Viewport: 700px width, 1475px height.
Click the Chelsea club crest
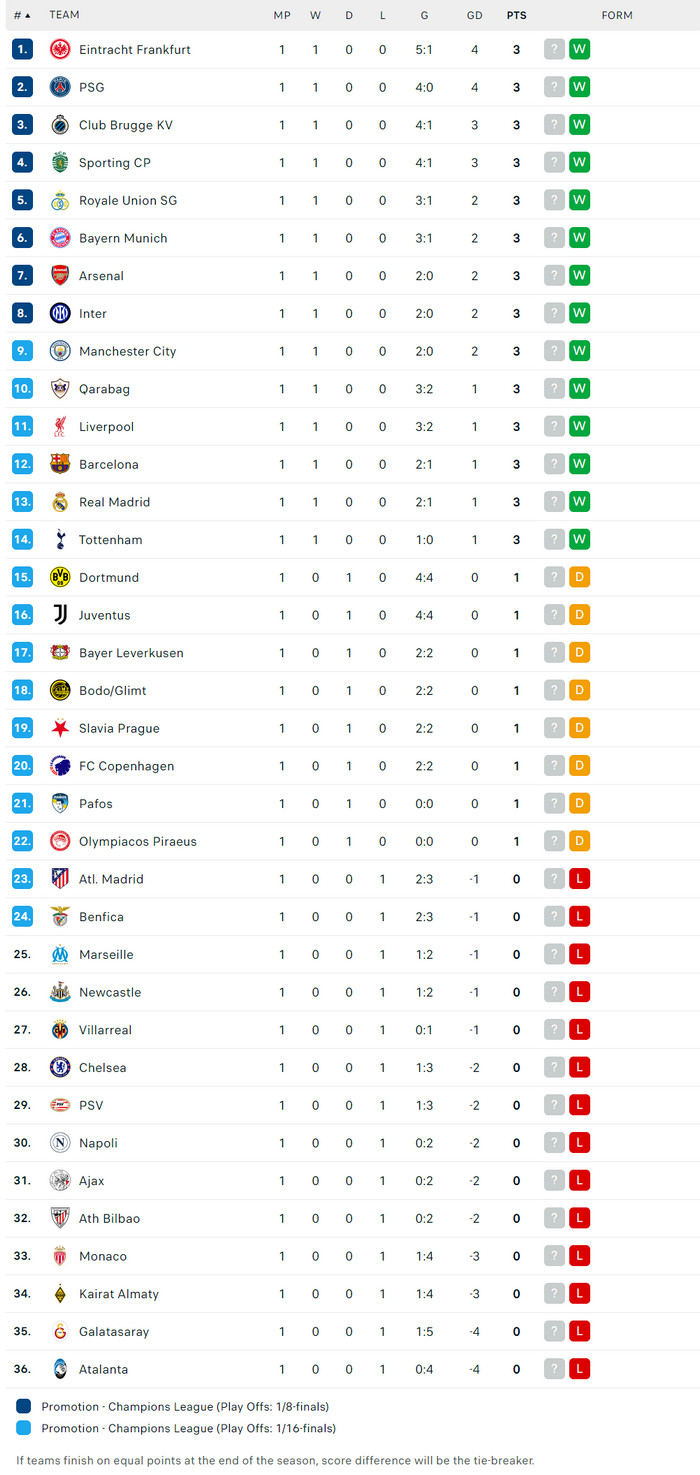click(x=60, y=1068)
